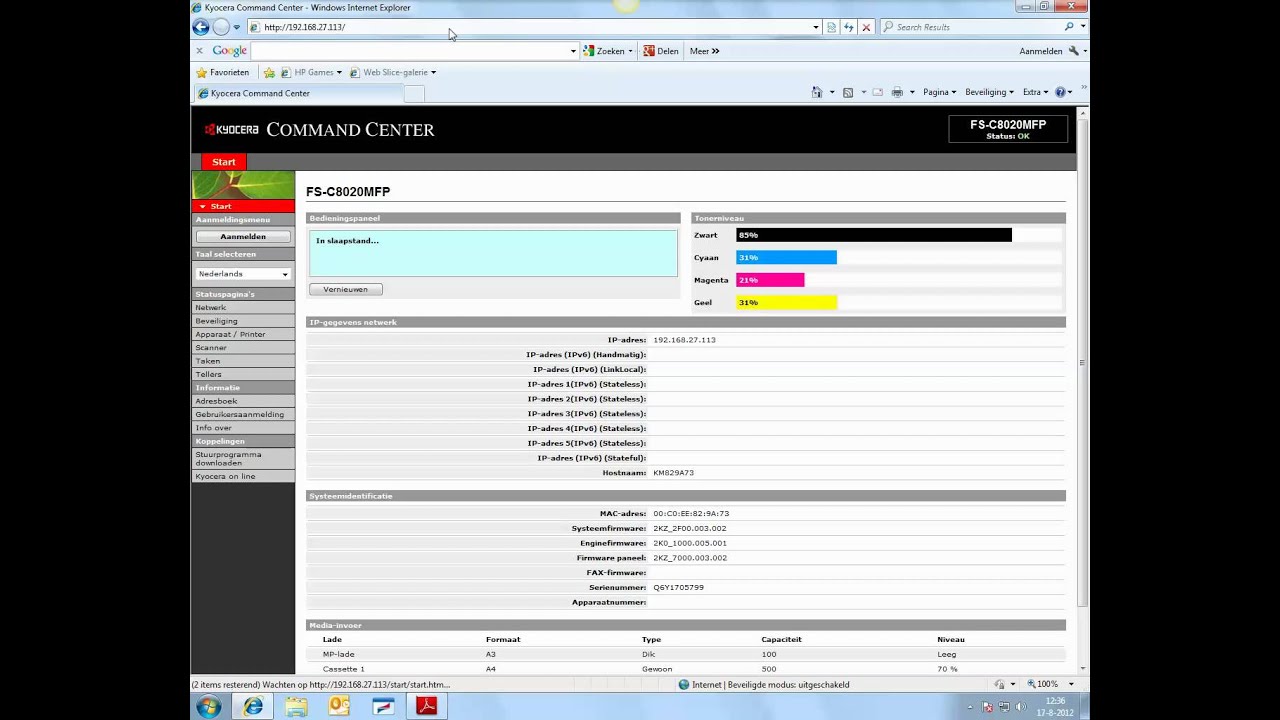The width and height of the screenshot is (1280, 720).
Task: Open Windows Explorer folder on taskbar
Action: tap(297, 706)
